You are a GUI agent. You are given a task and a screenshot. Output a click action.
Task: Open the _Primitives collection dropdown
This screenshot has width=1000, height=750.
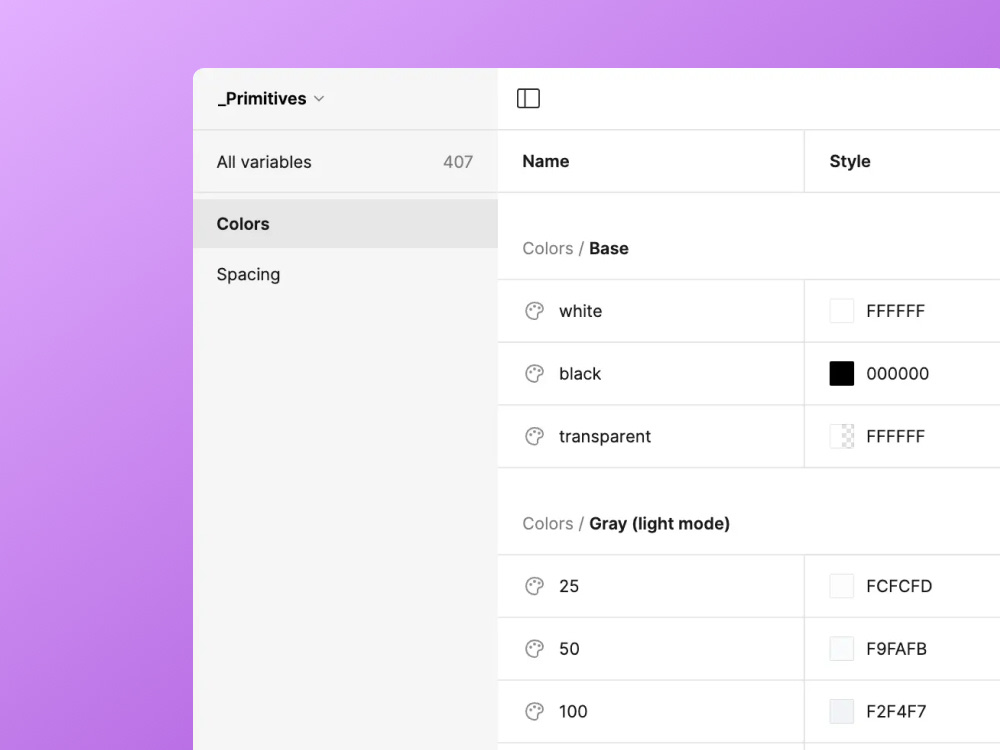click(271, 99)
